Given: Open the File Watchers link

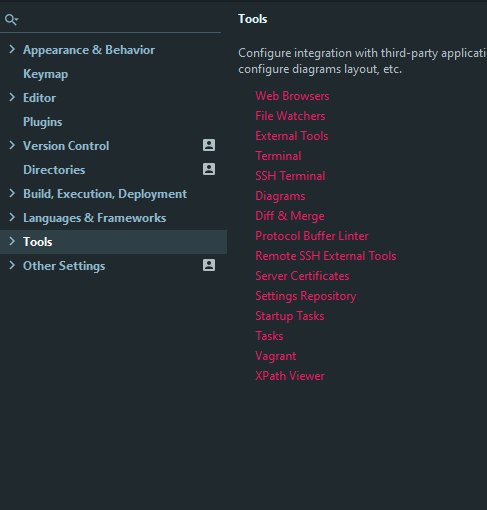Looking at the screenshot, I should pos(290,116).
